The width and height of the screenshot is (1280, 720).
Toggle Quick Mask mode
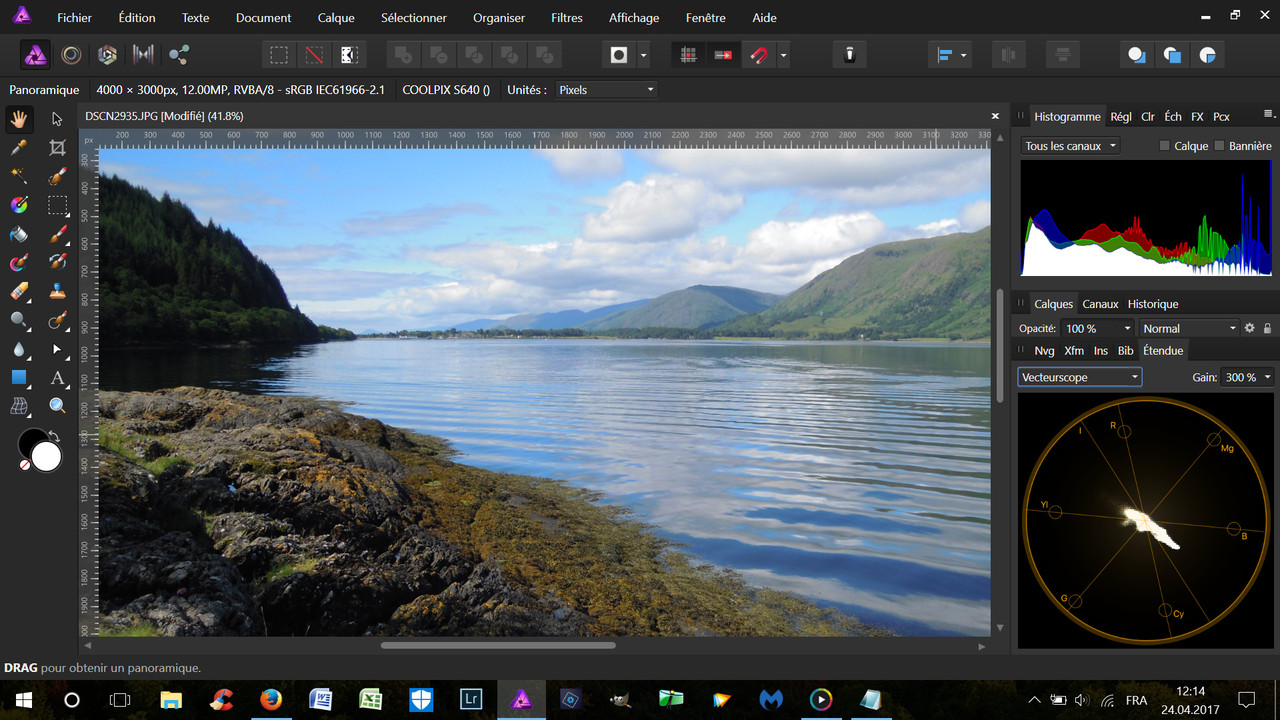(619, 55)
